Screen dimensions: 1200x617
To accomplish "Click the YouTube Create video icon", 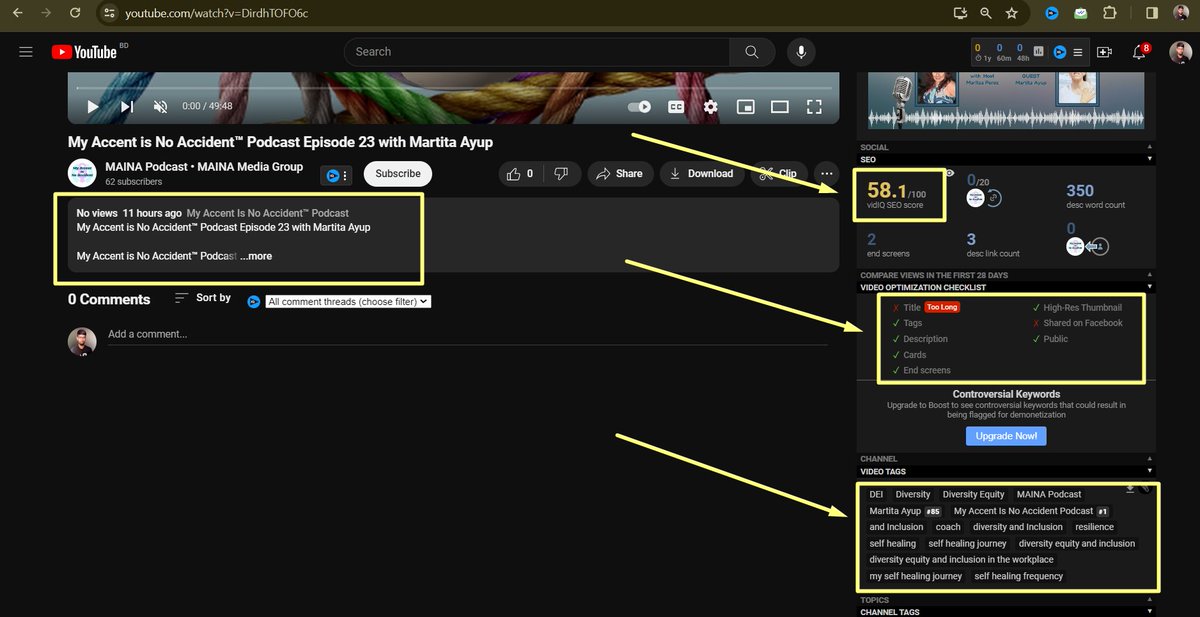I will [1104, 51].
